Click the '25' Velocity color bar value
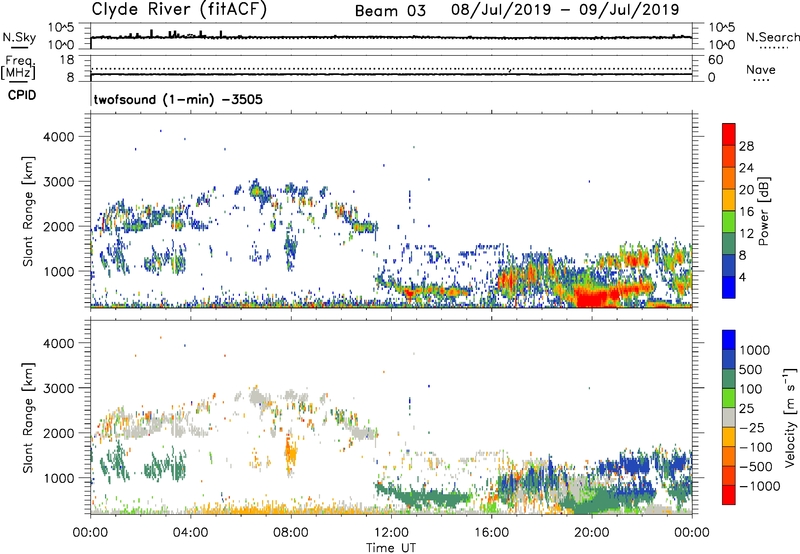The image size is (800, 554). (x=747, y=408)
